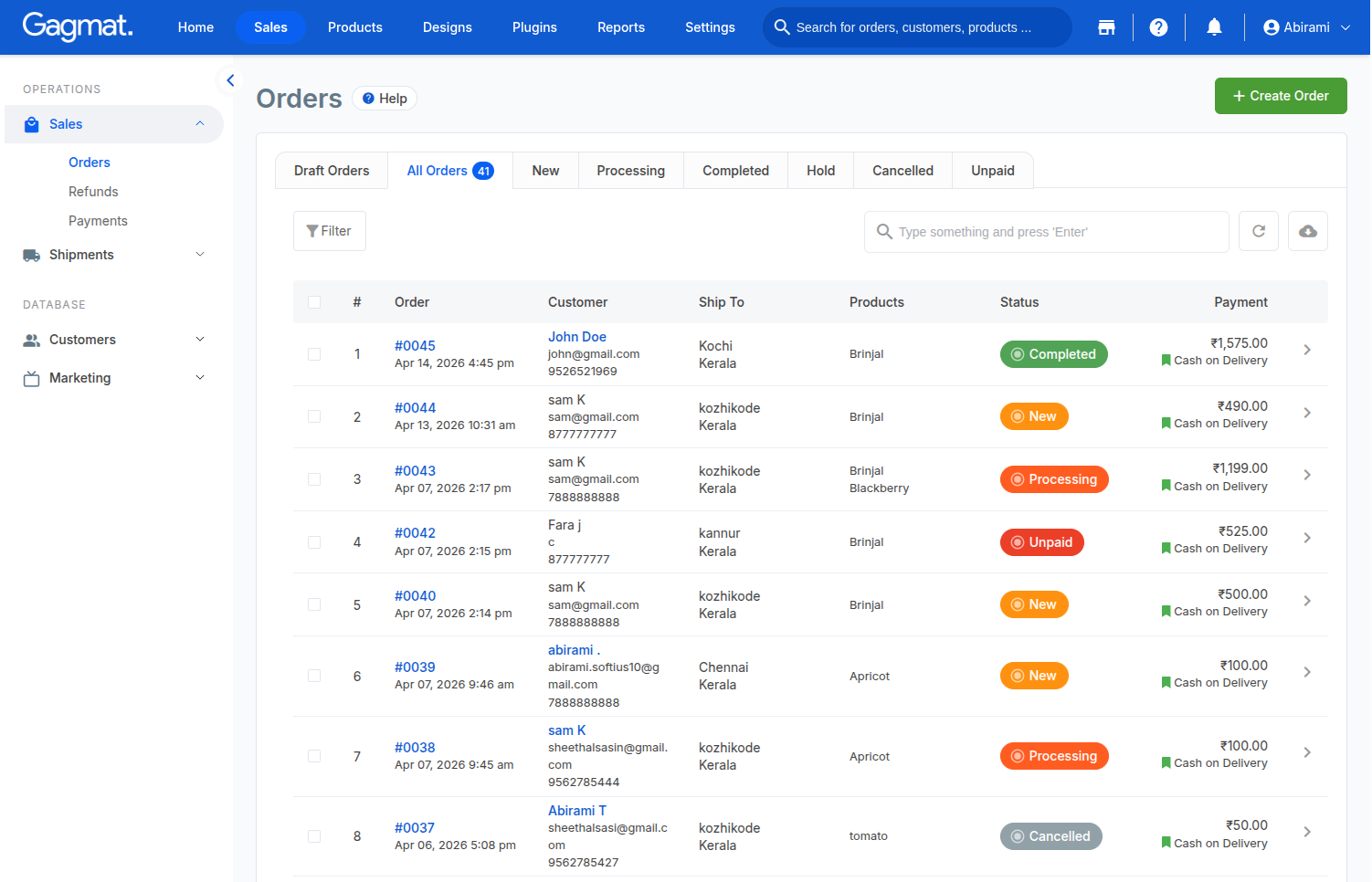This screenshot has width=1372, height=882.
Task: Open details arrow for order #0042
Action: pyautogui.click(x=1307, y=538)
